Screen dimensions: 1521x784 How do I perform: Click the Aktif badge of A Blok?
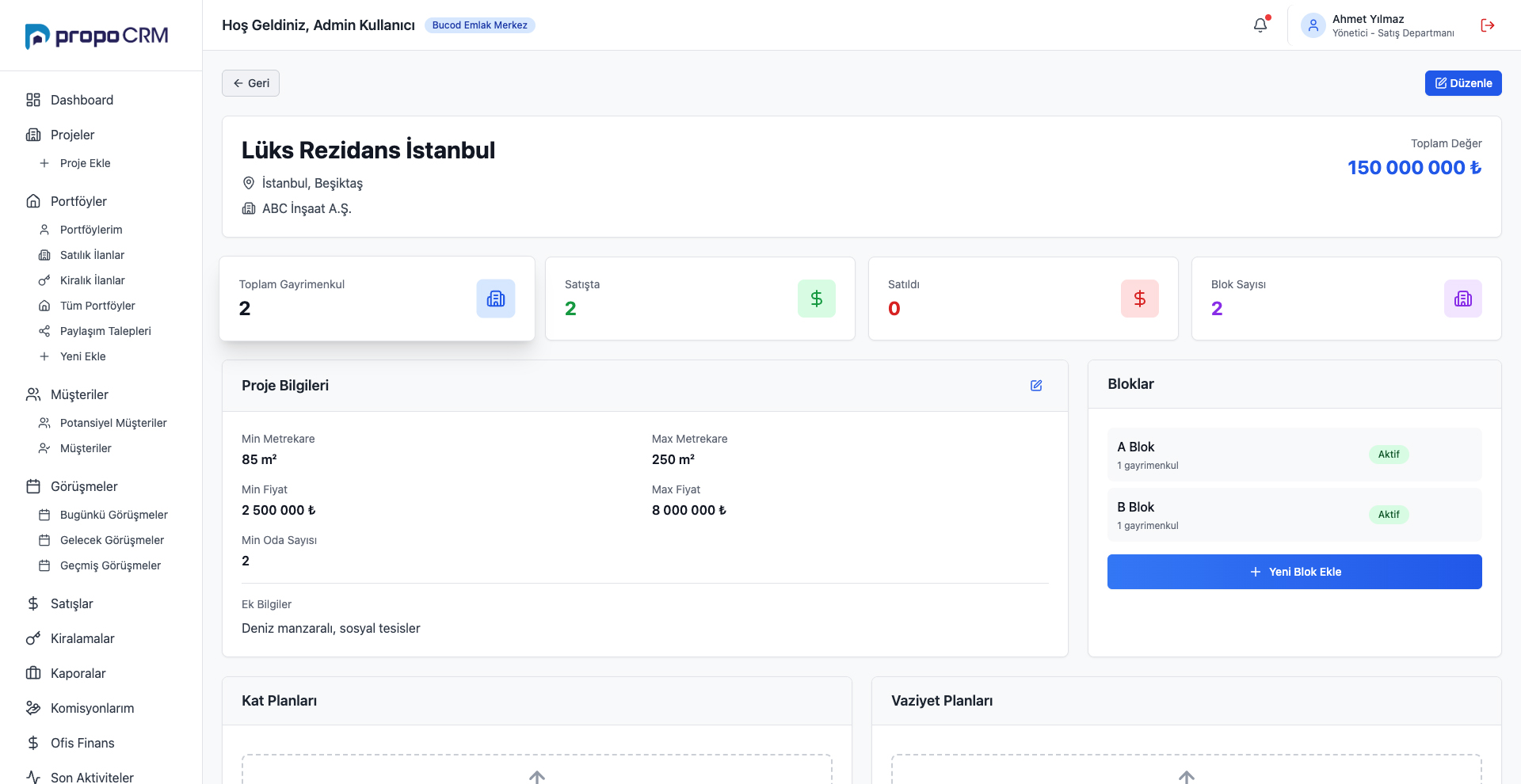[x=1389, y=455]
